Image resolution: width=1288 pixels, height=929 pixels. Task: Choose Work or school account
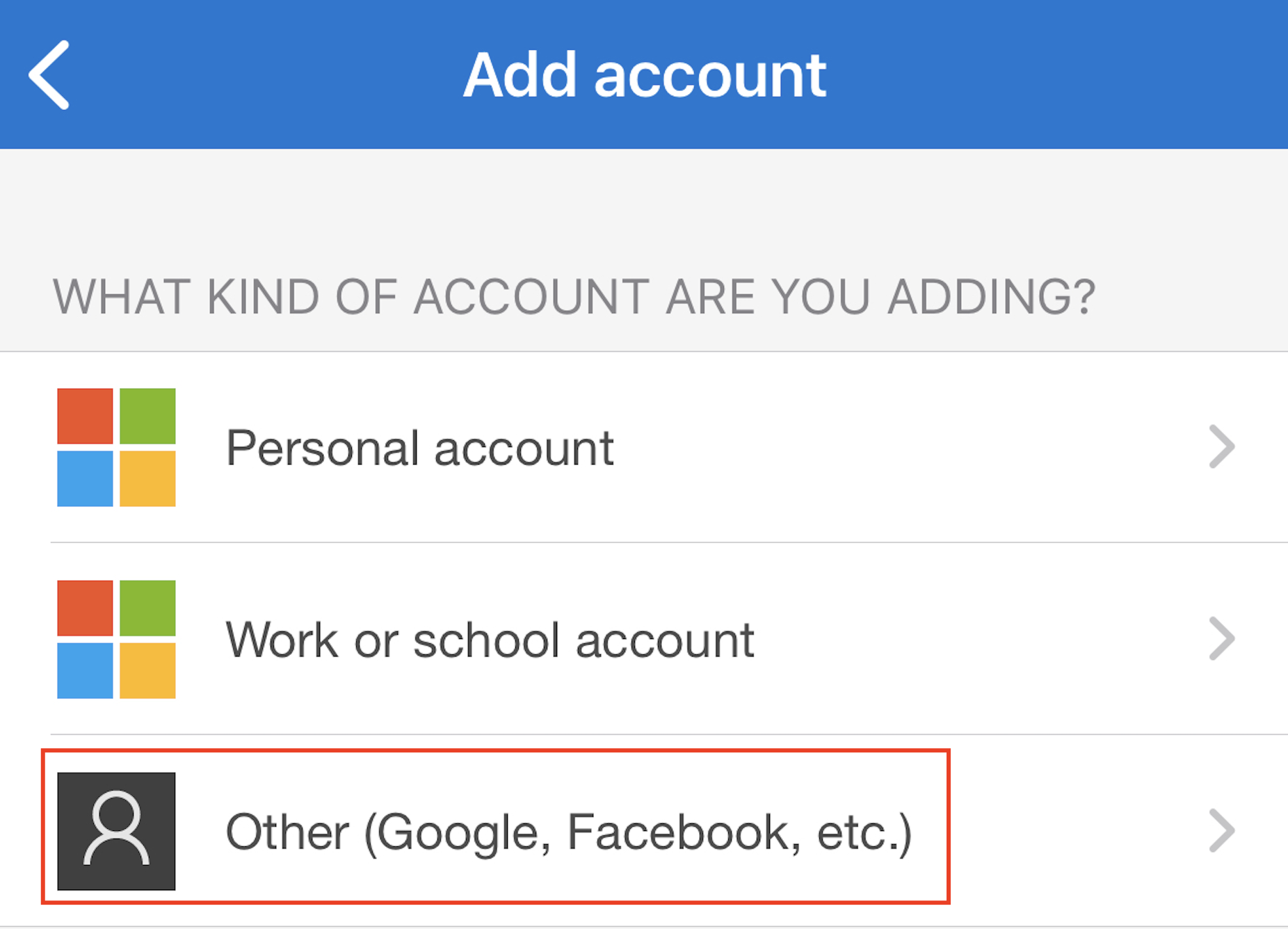point(490,640)
